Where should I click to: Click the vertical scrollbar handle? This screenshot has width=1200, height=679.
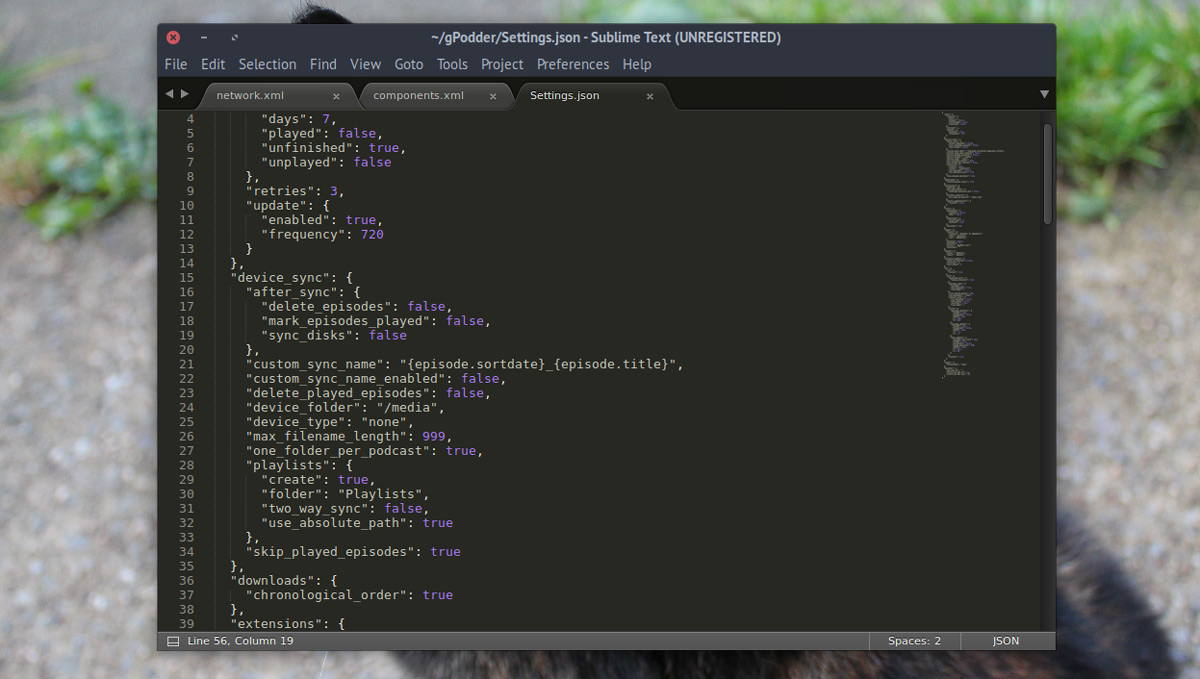click(x=1047, y=173)
